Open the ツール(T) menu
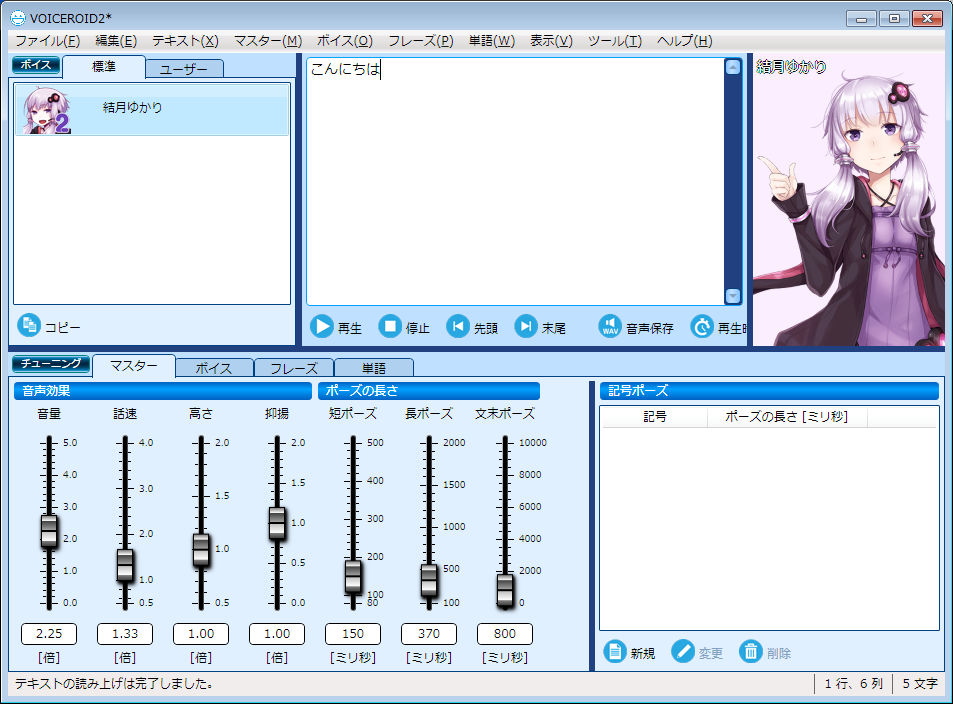 [614, 41]
